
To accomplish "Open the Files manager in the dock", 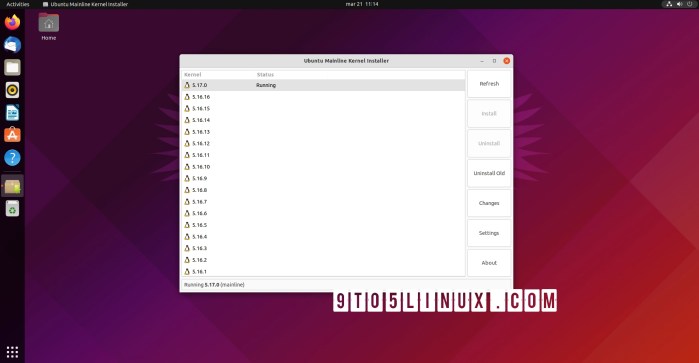I will click(12, 67).
